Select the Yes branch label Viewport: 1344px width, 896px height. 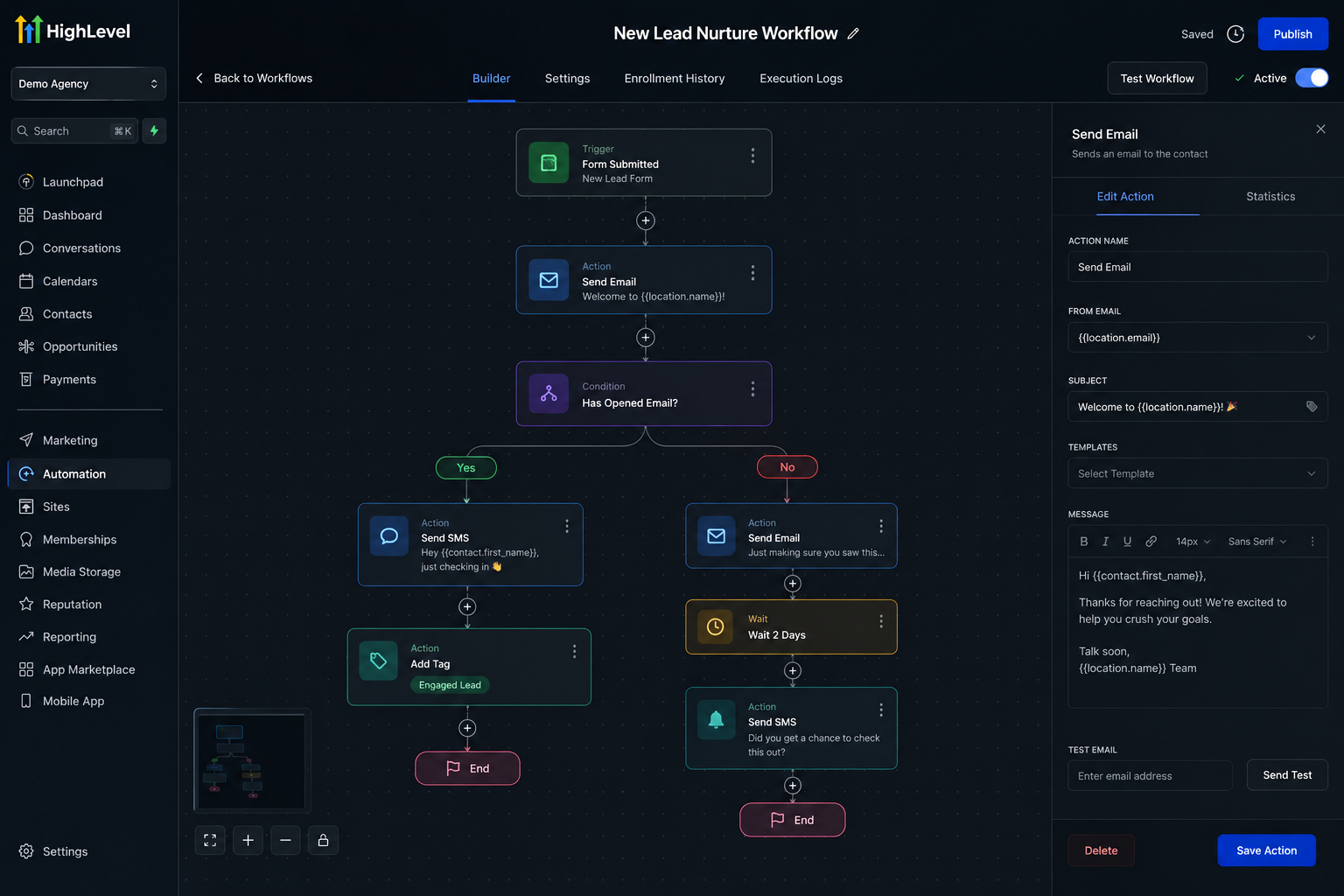[466, 468]
